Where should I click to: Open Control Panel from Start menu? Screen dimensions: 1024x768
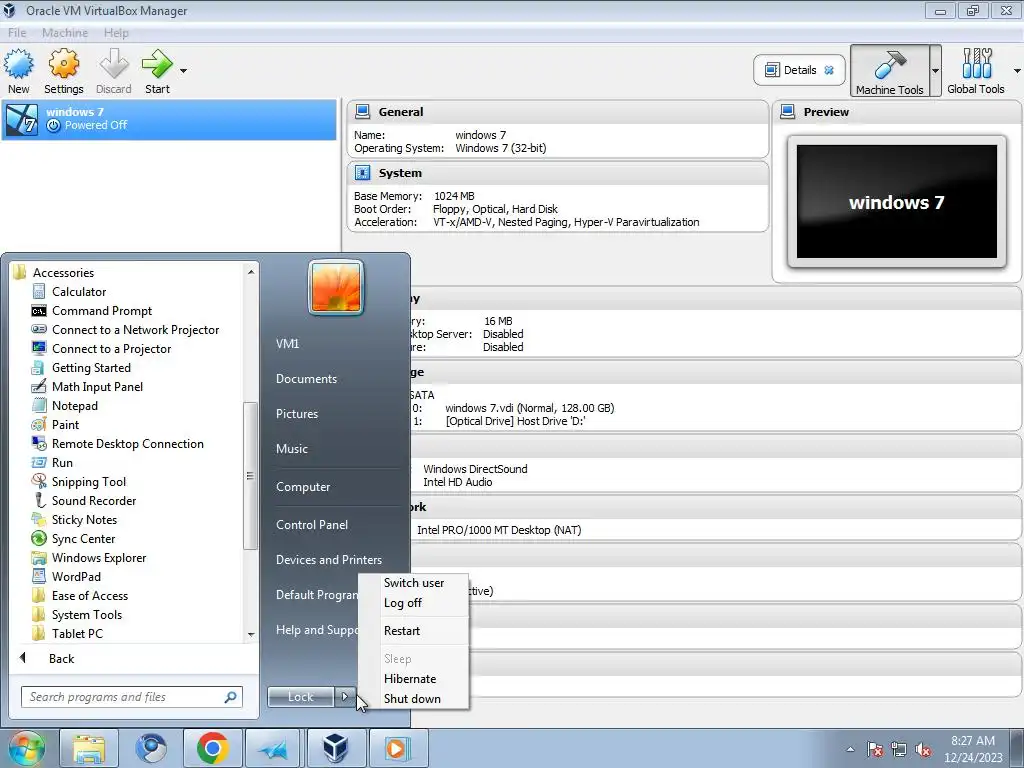[x=312, y=524]
